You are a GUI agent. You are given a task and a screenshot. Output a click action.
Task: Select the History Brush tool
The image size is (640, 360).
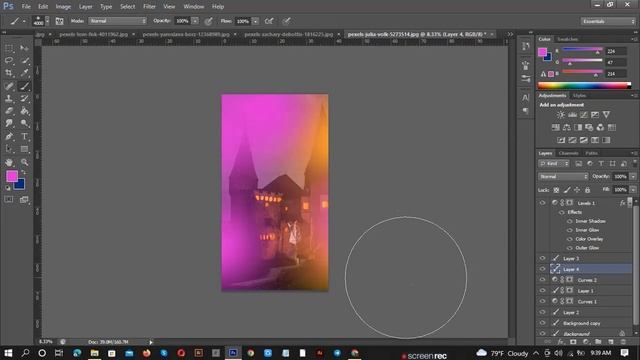click(24, 98)
